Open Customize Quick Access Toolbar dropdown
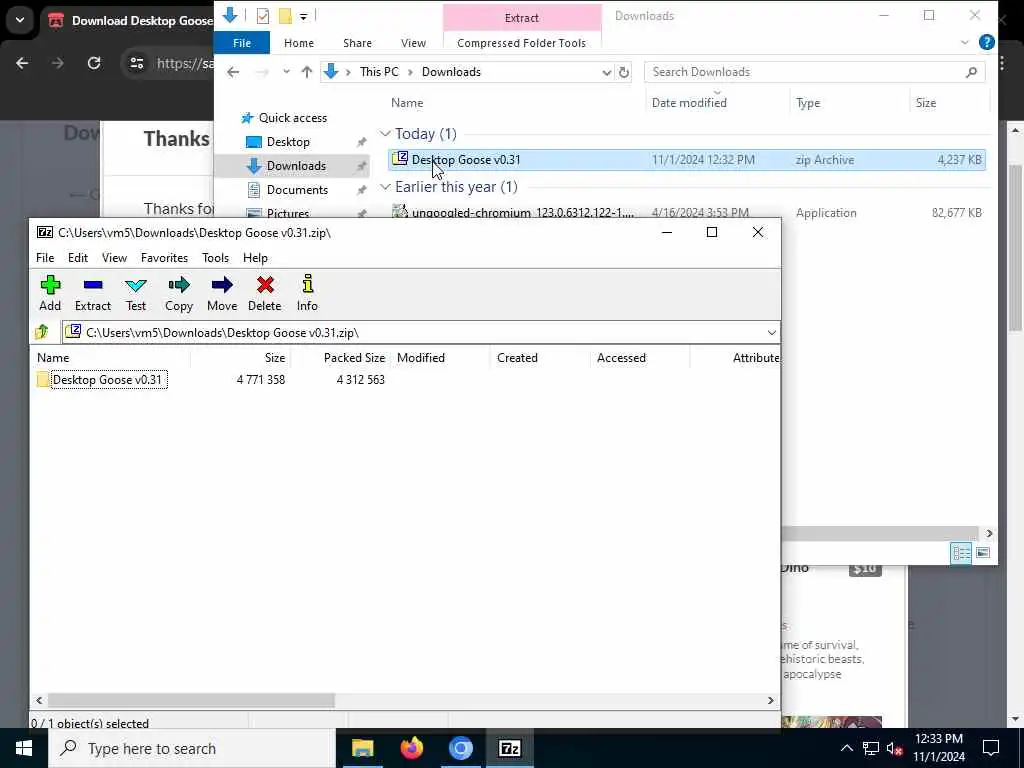Viewport: 1024px width, 768px height. tap(304, 16)
